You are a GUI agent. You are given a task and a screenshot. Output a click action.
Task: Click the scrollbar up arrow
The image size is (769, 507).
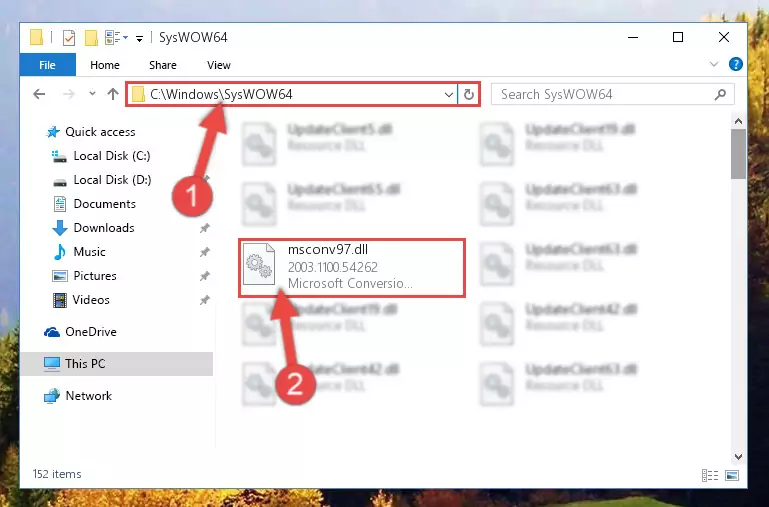(x=738, y=121)
